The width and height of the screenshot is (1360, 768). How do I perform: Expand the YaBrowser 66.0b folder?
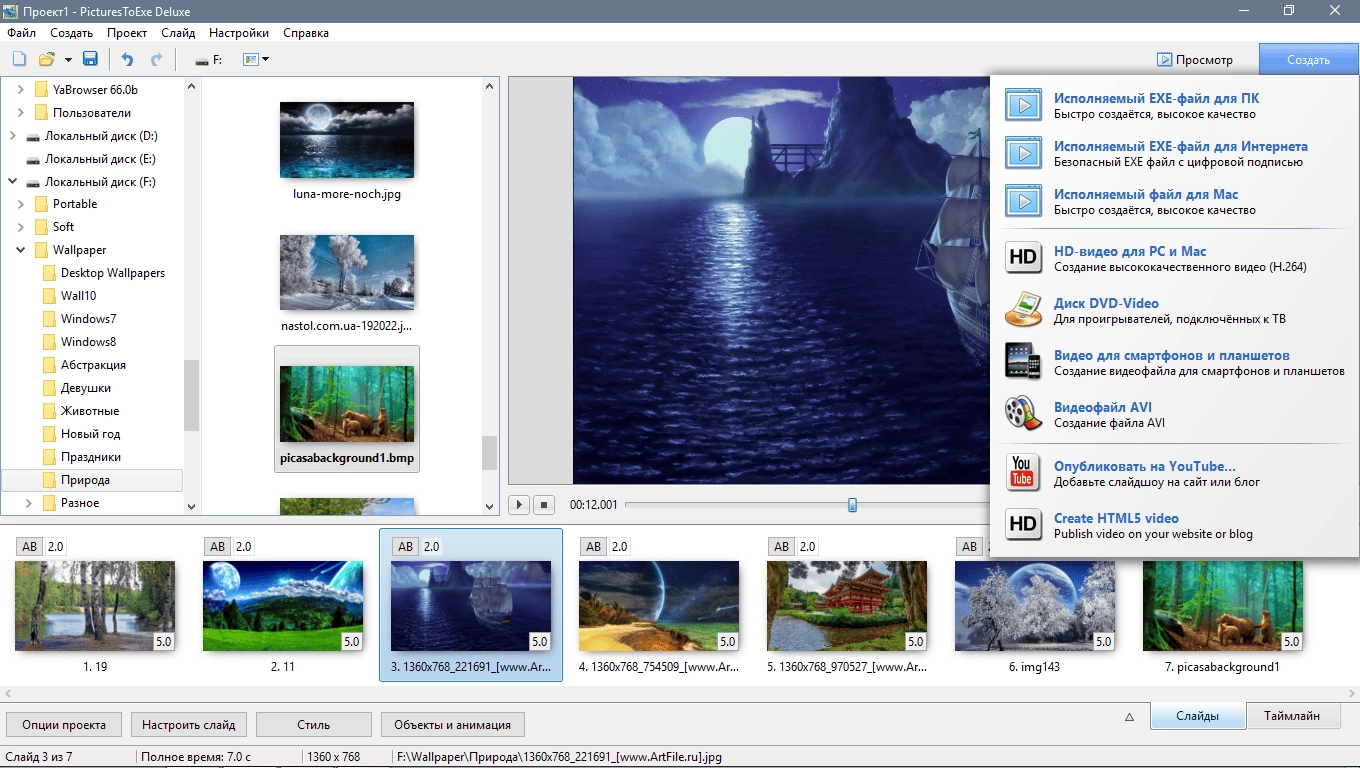click(21, 90)
